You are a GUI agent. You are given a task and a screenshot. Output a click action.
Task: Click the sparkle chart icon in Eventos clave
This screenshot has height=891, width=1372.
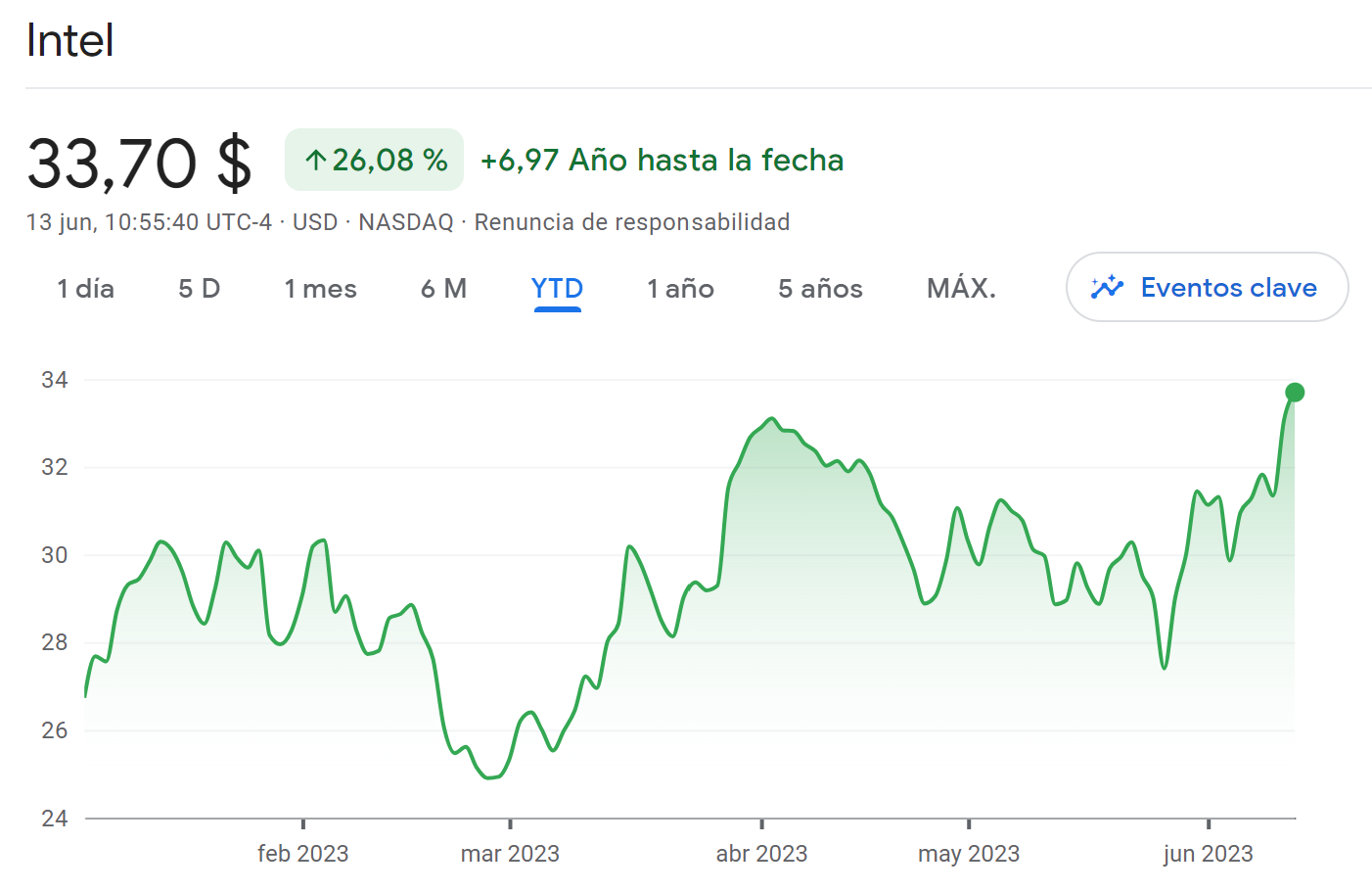(x=1107, y=287)
